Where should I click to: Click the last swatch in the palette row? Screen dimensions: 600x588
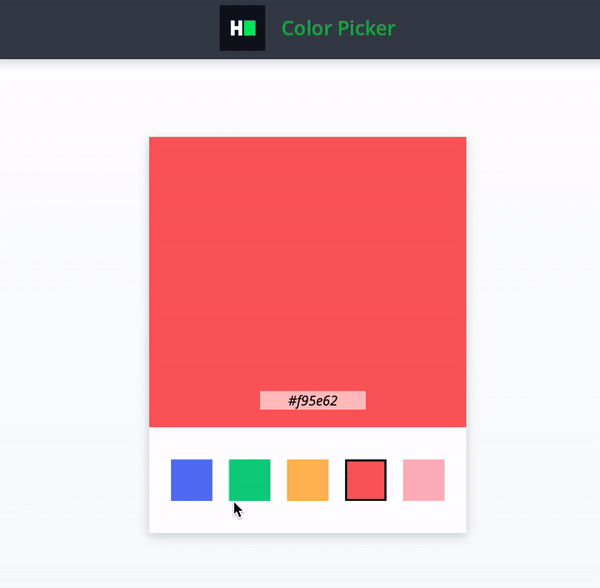tap(423, 480)
